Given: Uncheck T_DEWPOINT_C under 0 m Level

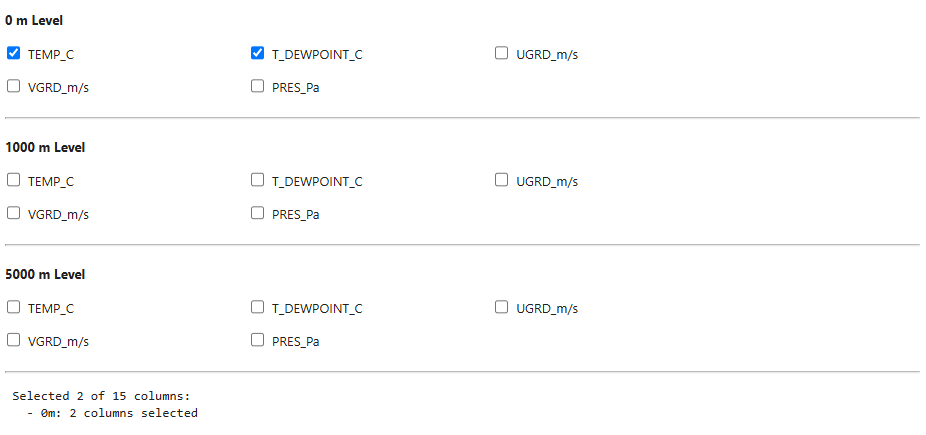Looking at the screenshot, I should tap(258, 54).
